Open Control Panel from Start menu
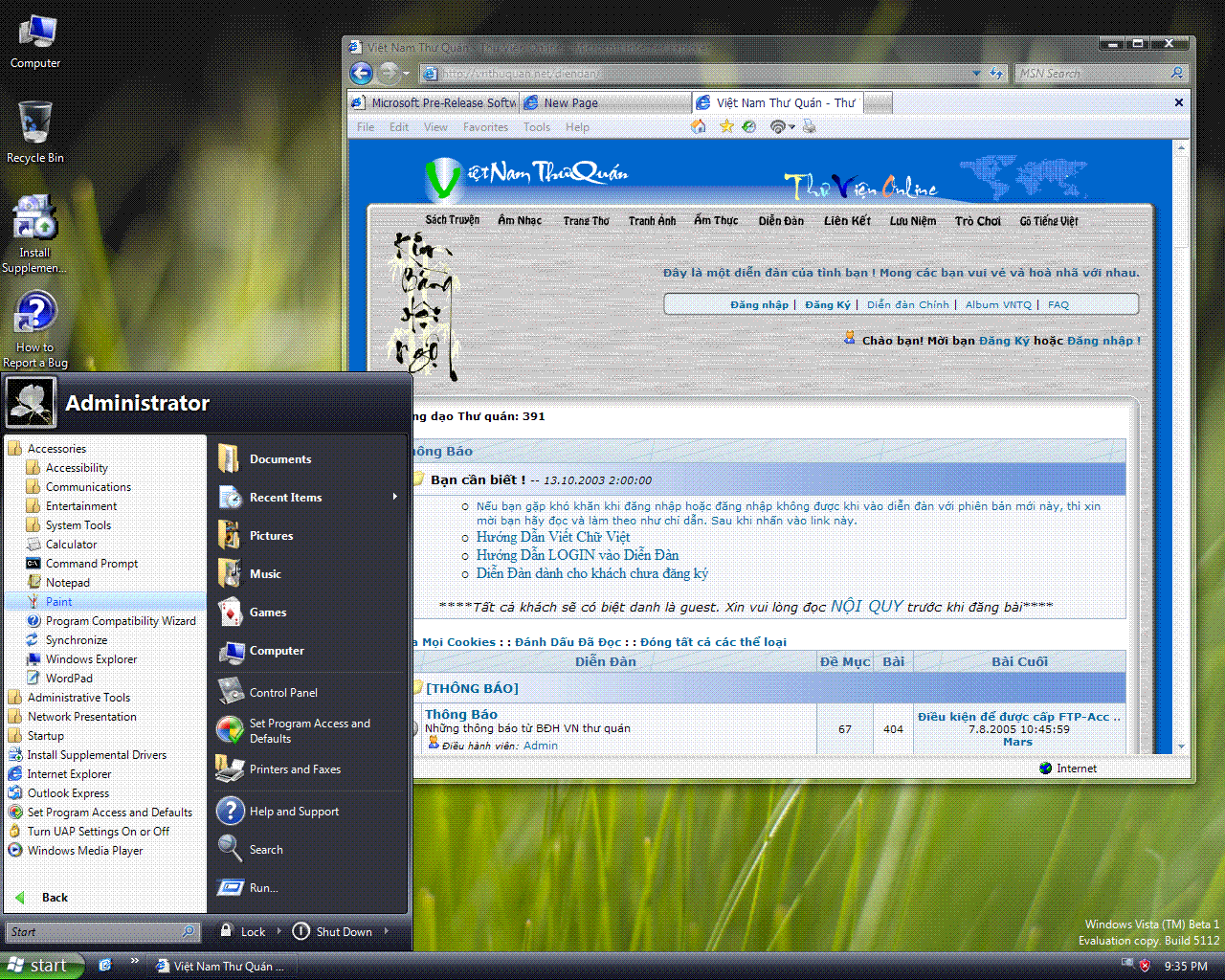Screen dimensions: 1225x980 [283, 692]
